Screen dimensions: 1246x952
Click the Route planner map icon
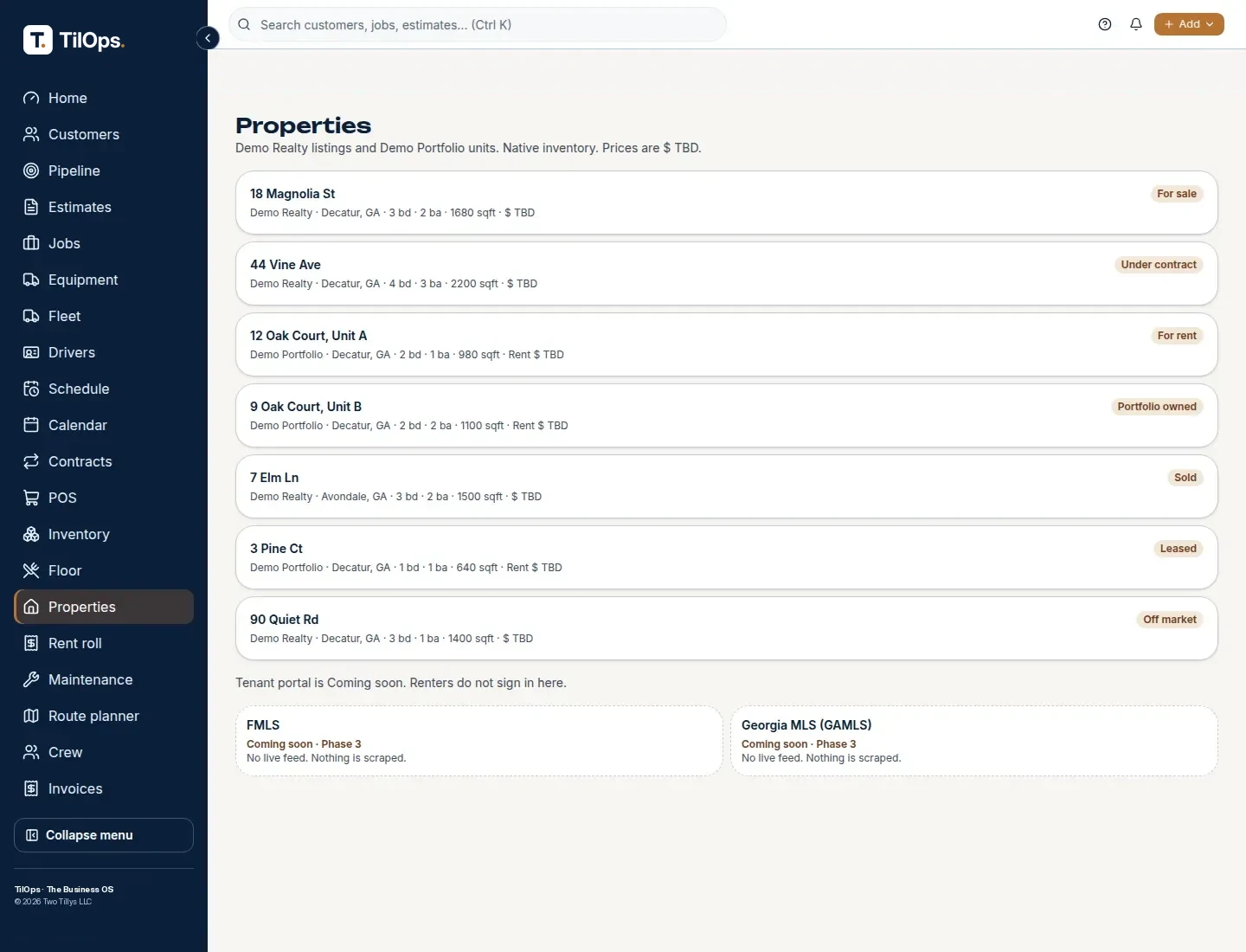point(31,716)
